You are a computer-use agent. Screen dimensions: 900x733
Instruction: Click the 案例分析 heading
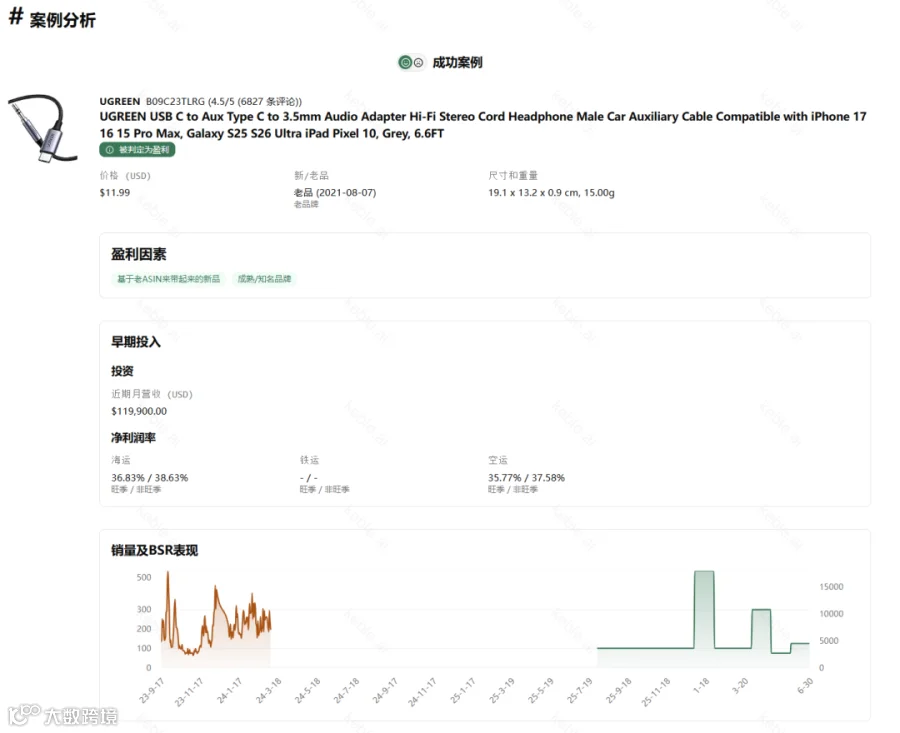(x=63, y=20)
